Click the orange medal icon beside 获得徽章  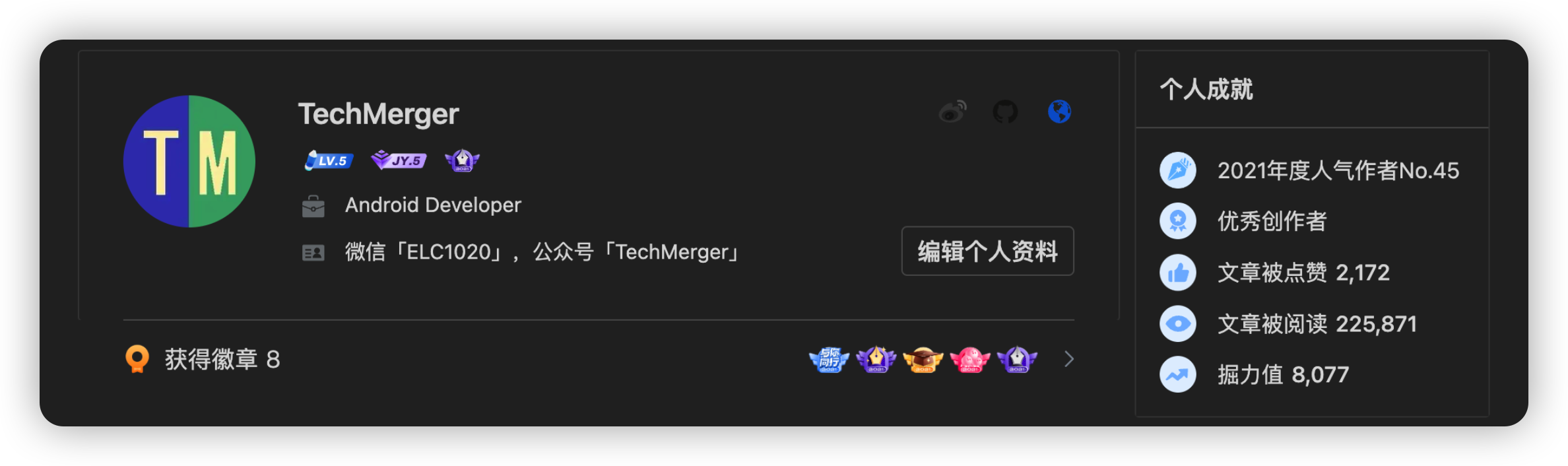point(137,359)
